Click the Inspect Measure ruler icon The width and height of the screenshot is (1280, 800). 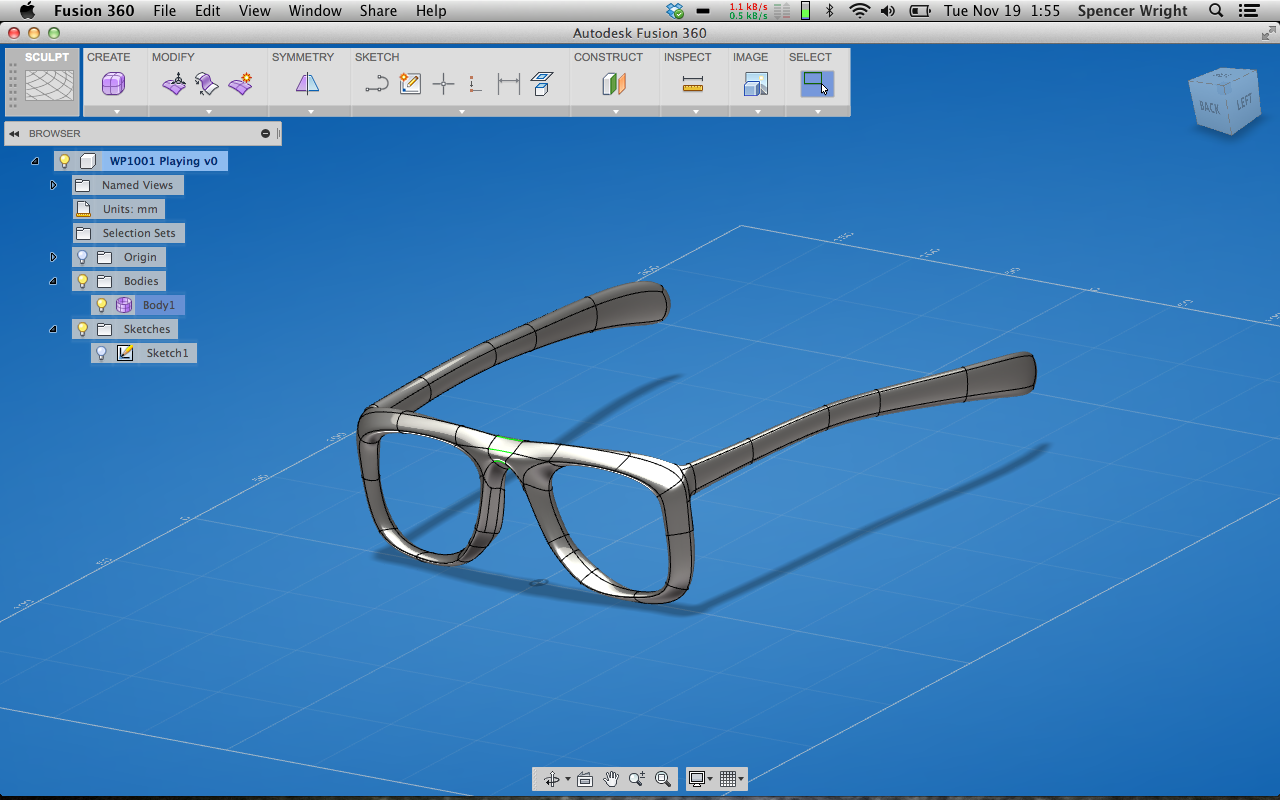coord(693,85)
